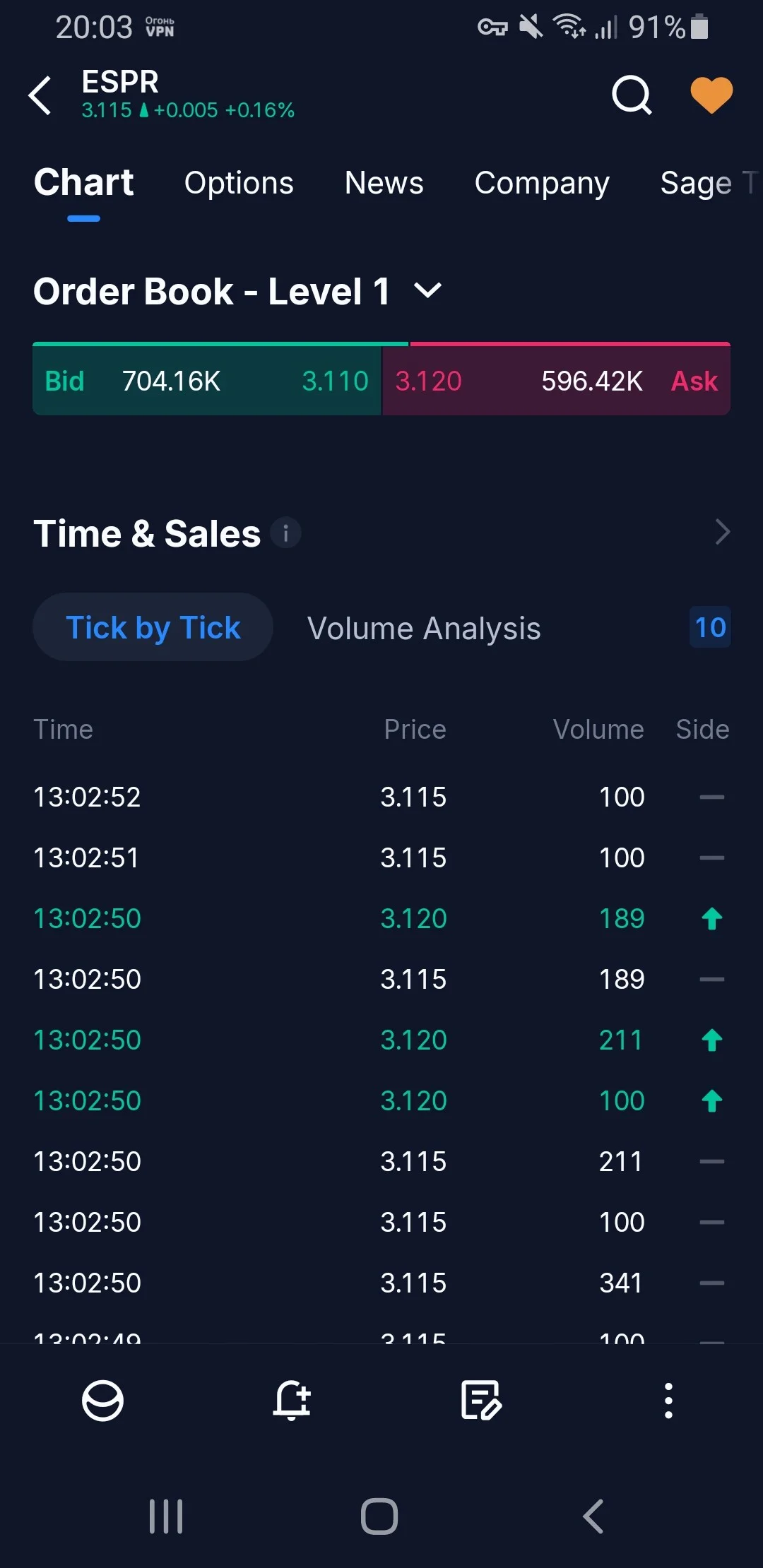Open the Company tab

pos(542,184)
